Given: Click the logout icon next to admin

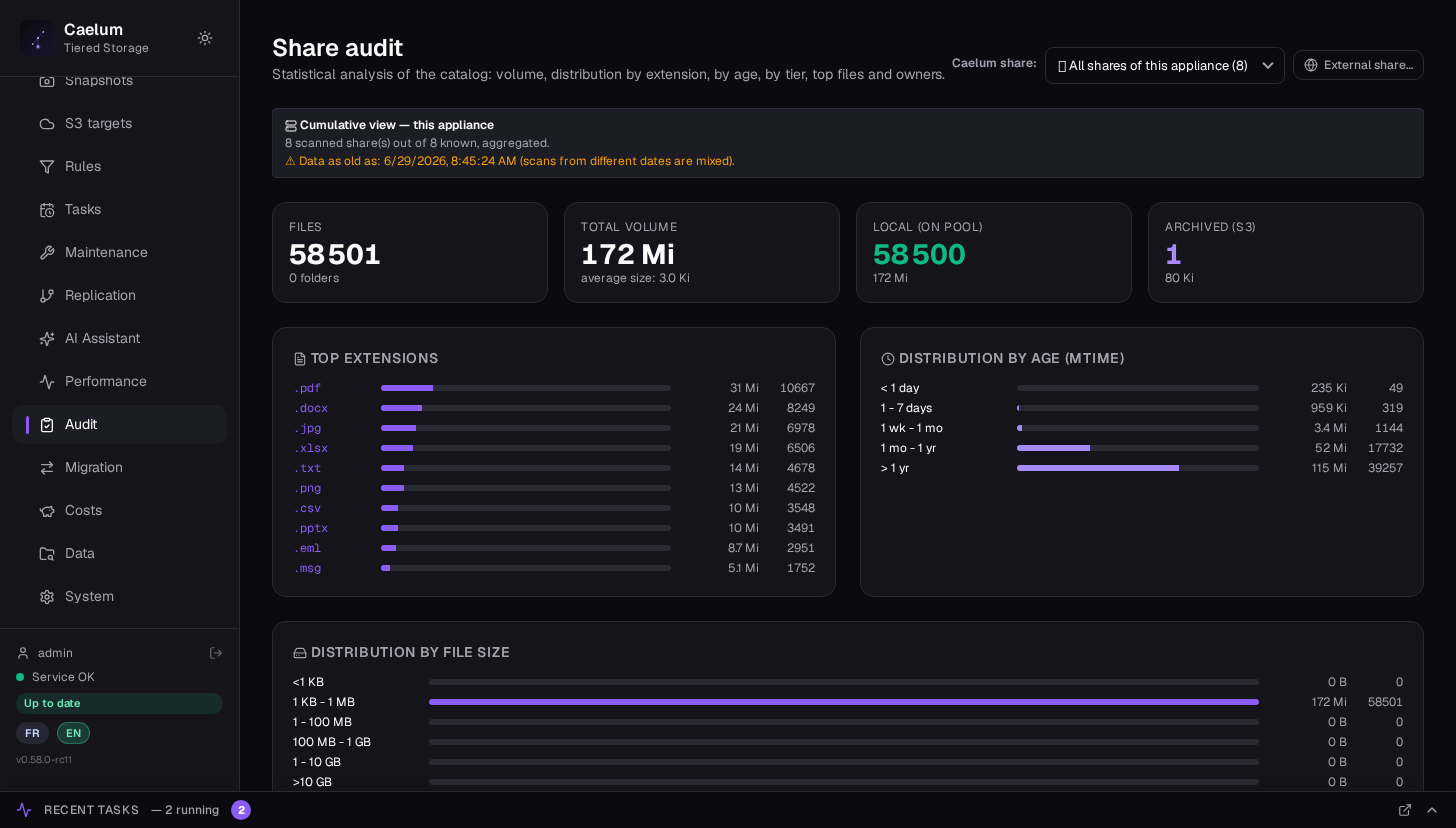Looking at the screenshot, I should (x=216, y=653).
